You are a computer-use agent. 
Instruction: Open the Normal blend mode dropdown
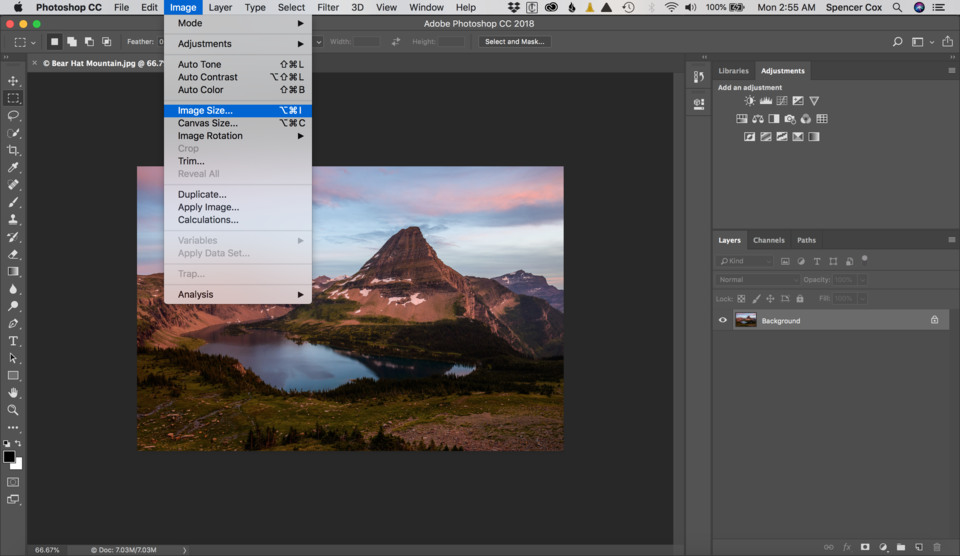pos(757,280)
